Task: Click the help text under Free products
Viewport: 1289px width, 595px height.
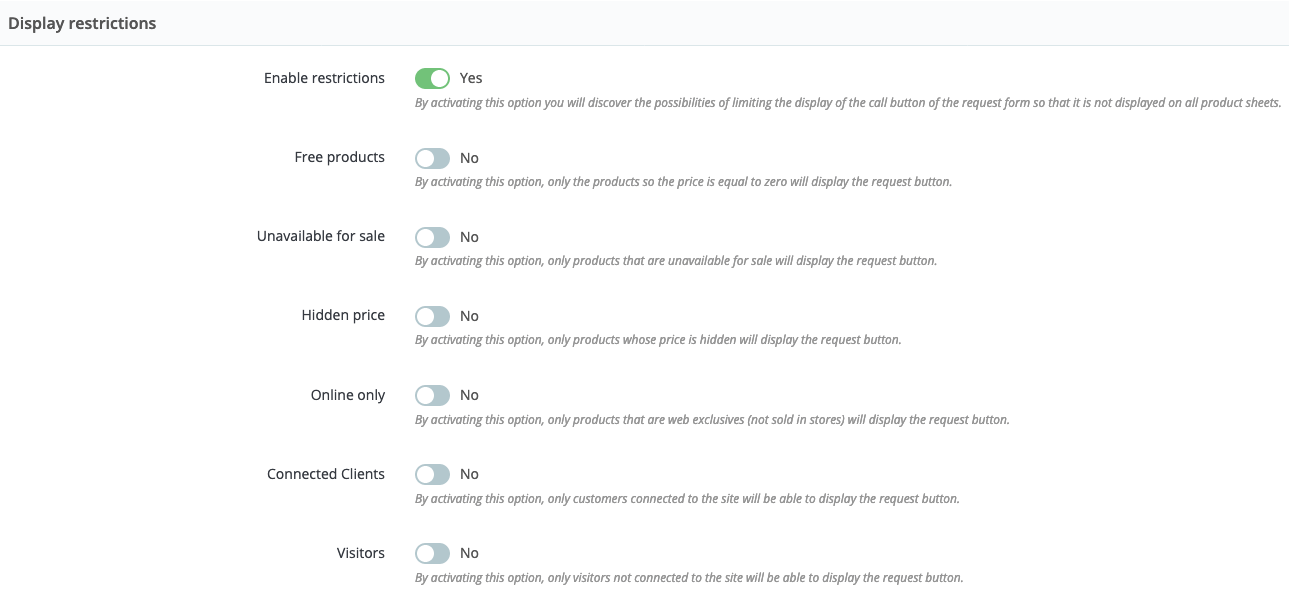Action: click(x=683, y=182)
